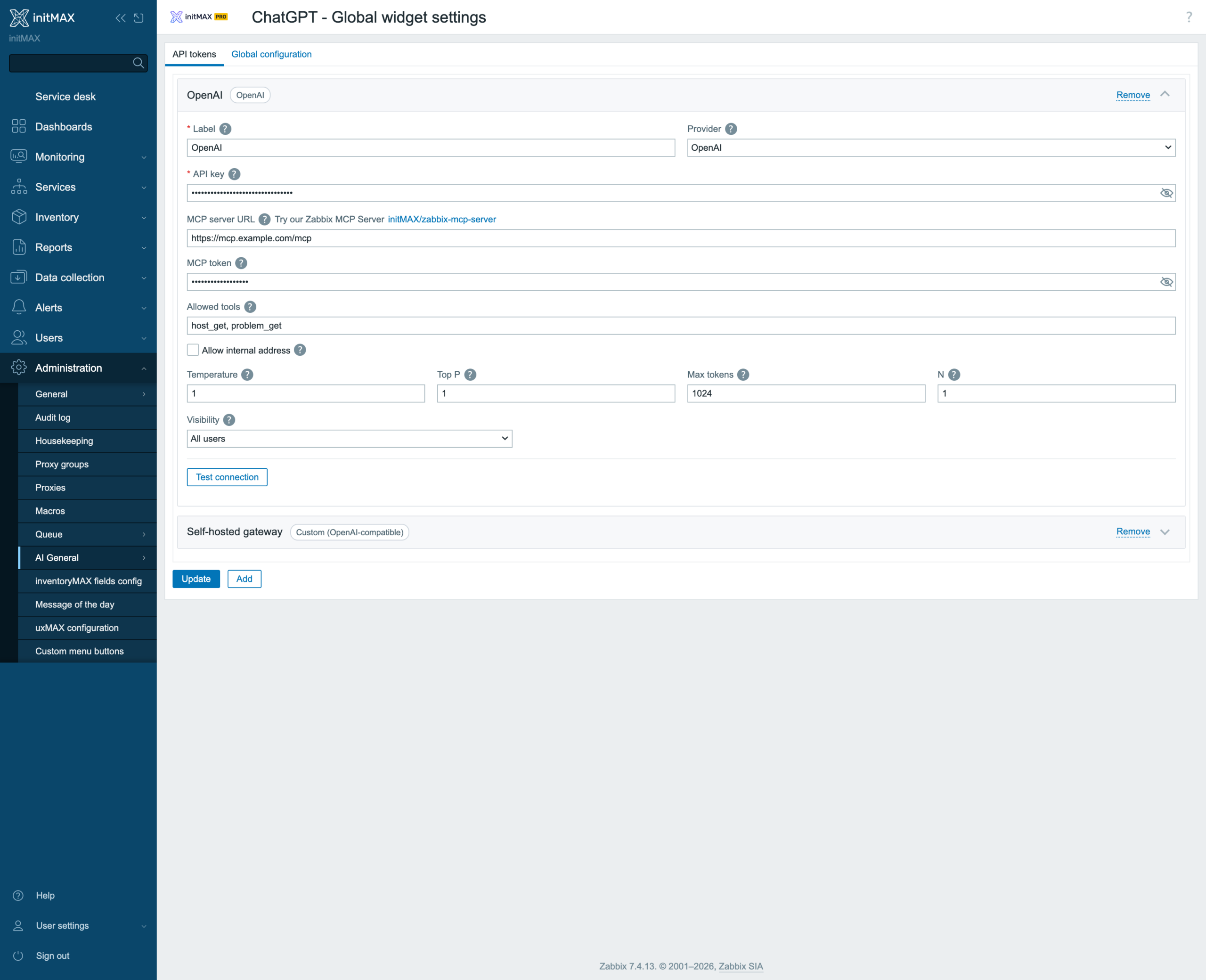
Task: Open Custom menu buttons item
Action: [x=88, y=651]
